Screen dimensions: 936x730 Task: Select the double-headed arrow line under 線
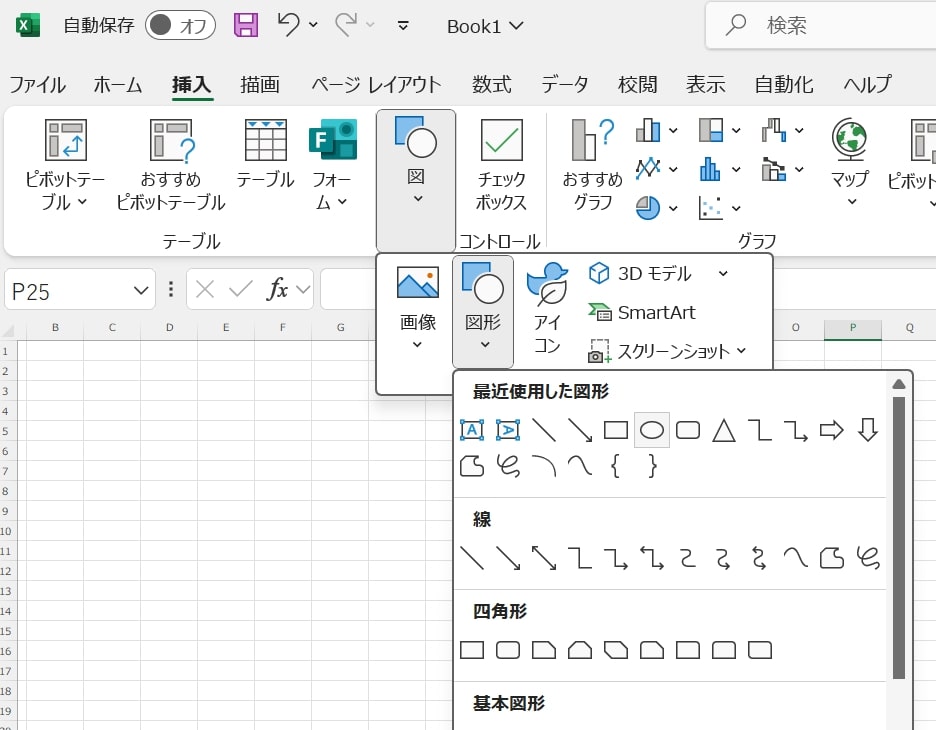tap(544, 558)
